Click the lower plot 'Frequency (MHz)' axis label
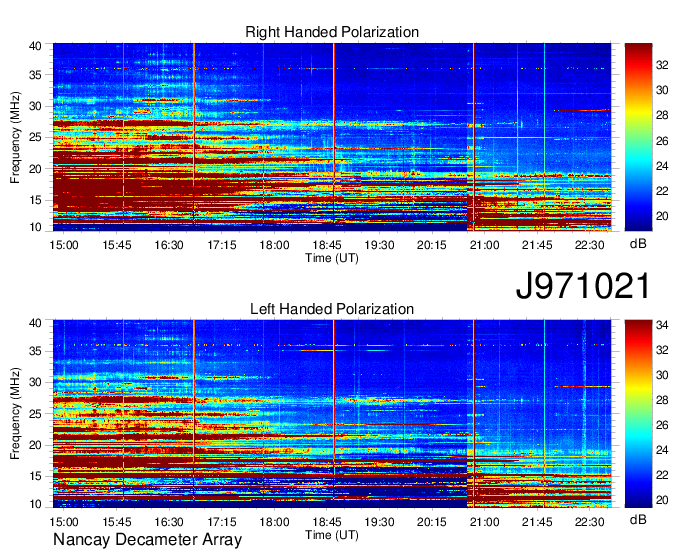Image resolution: width=680 pixels, height=552 pixels. click(x=15, y=414)
